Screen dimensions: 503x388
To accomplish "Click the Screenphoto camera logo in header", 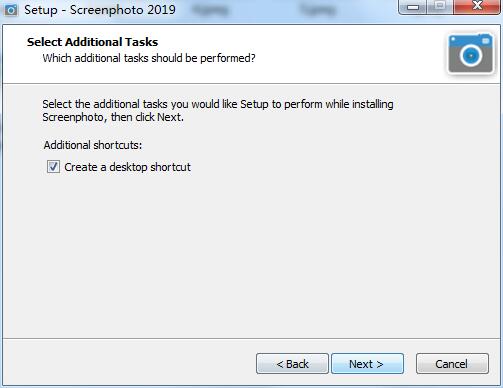I will click(471, 53).
